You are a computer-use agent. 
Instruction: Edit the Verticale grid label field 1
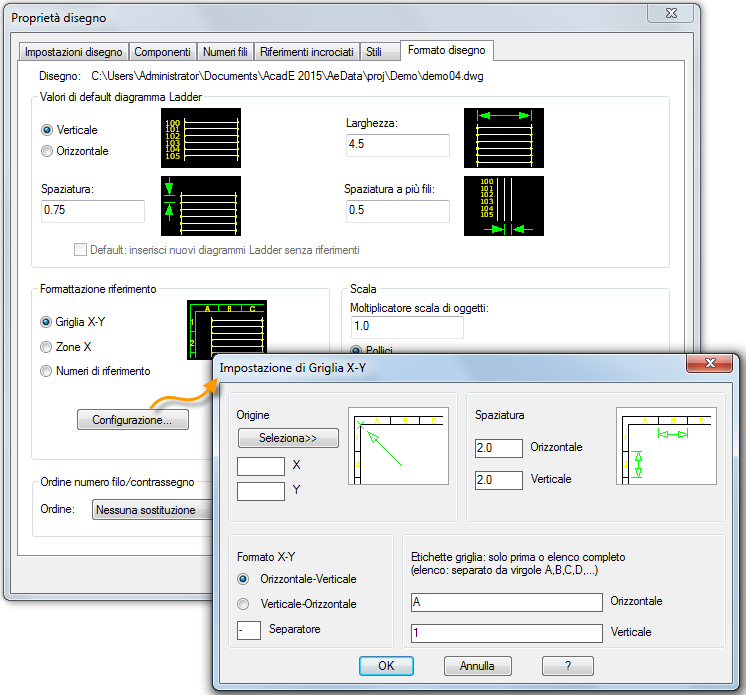pyautogui.click(x=507, y=633)
